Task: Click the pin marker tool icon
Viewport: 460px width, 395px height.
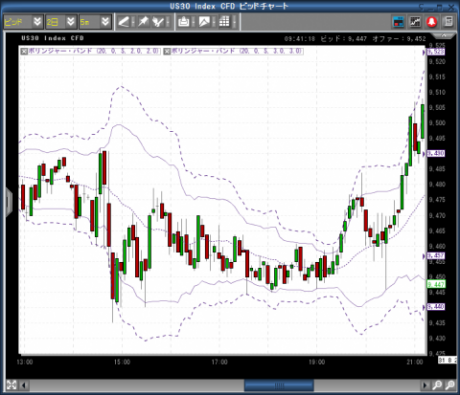Action: coord(143,22)
